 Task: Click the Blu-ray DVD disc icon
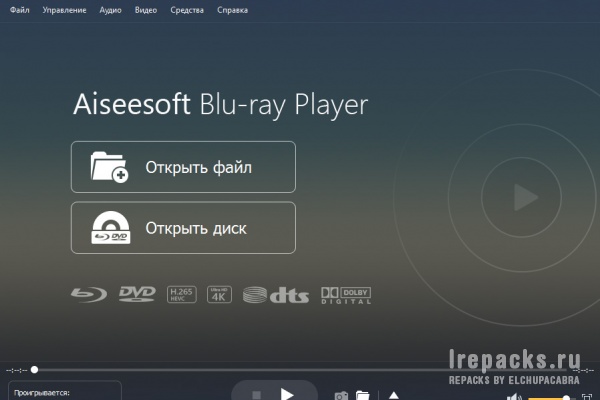[111, 227]
